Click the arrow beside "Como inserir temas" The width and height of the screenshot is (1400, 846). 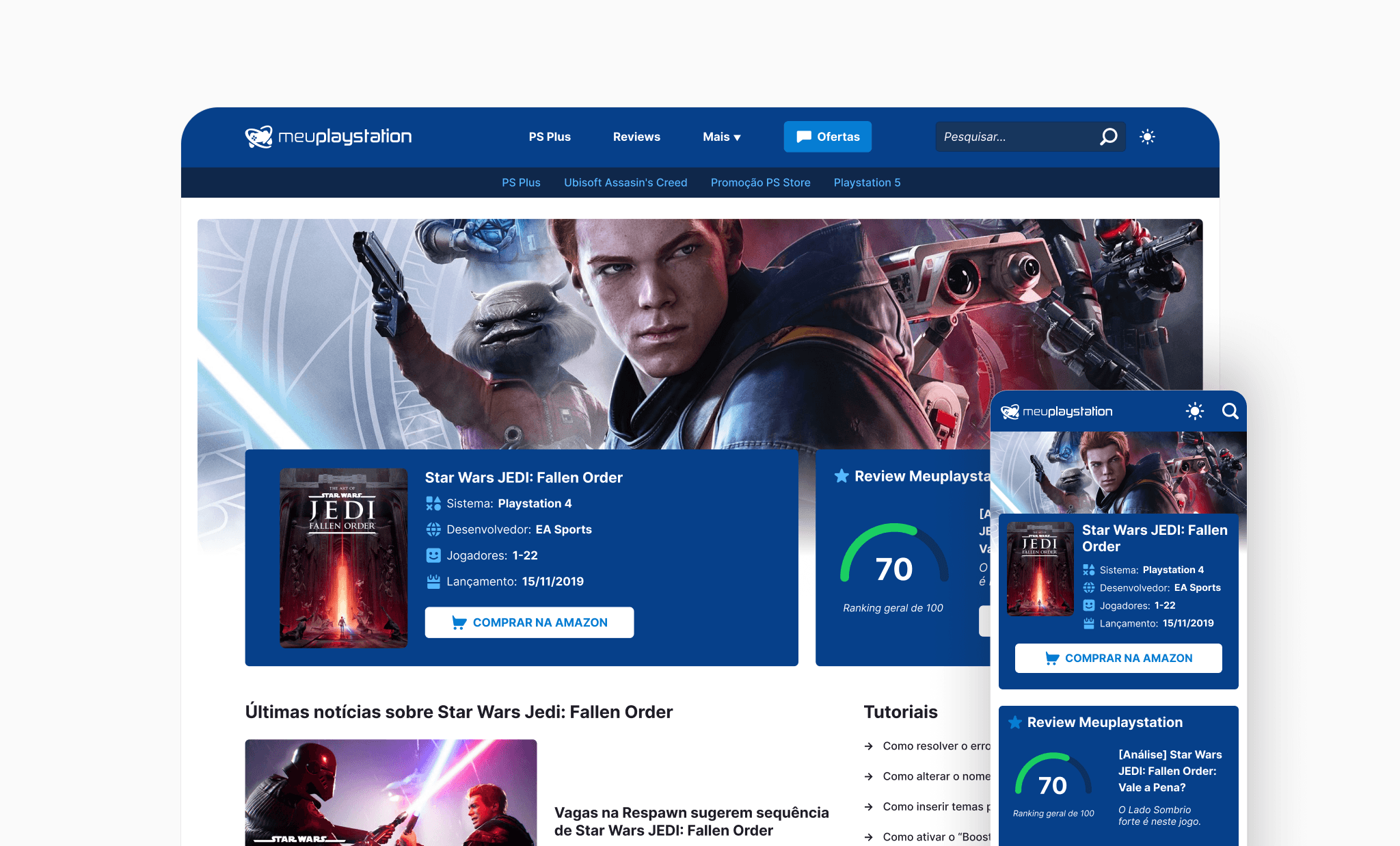tap(868, 807)
